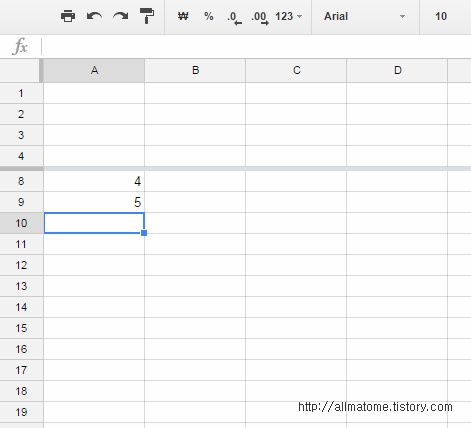This screenshot has height=428, width=471.
Task: Apply percent number format
Action: (x=209, y=16)
